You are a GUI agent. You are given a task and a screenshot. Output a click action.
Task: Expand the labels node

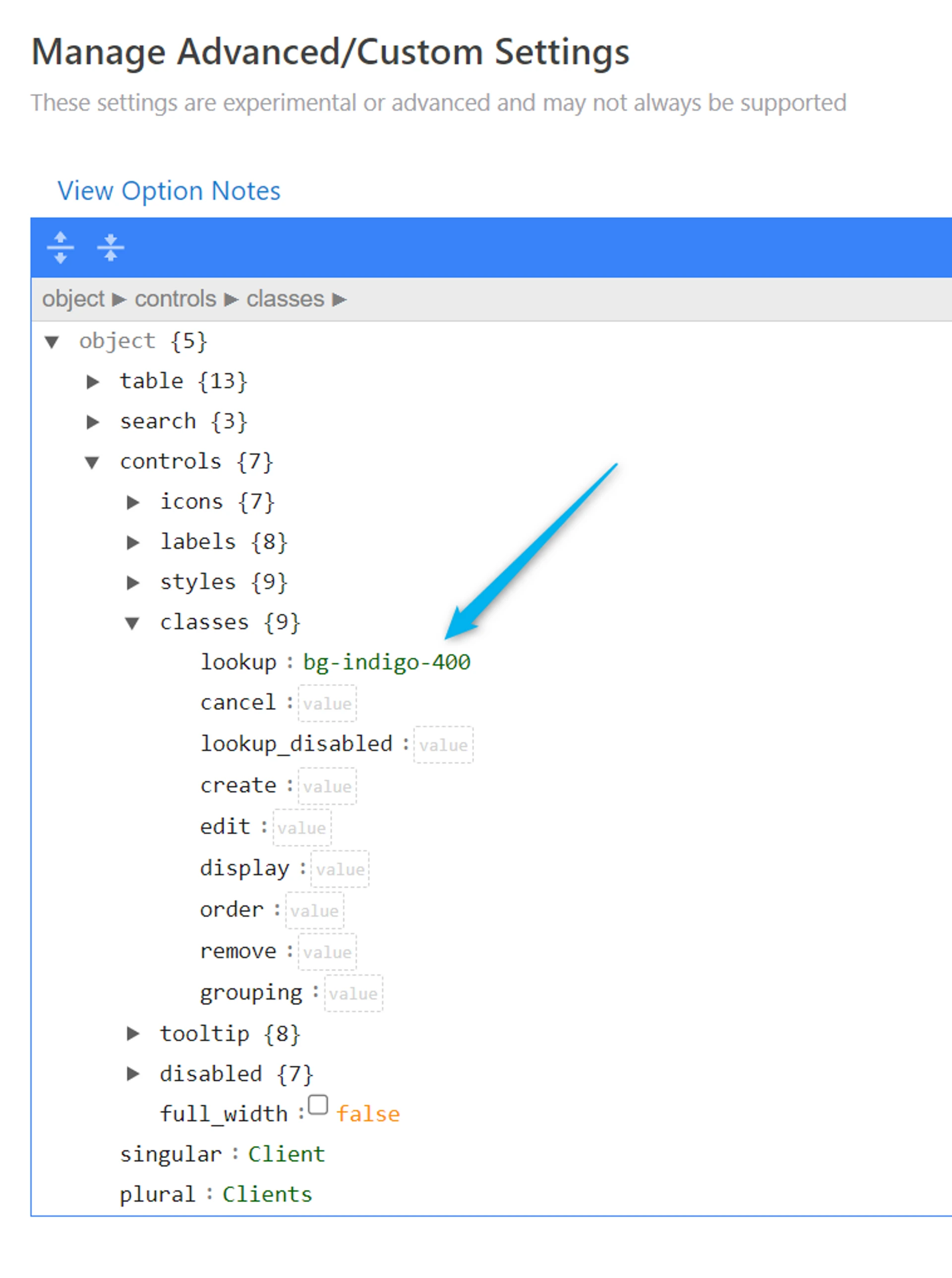pyautogui.click(x=133, y=542)
